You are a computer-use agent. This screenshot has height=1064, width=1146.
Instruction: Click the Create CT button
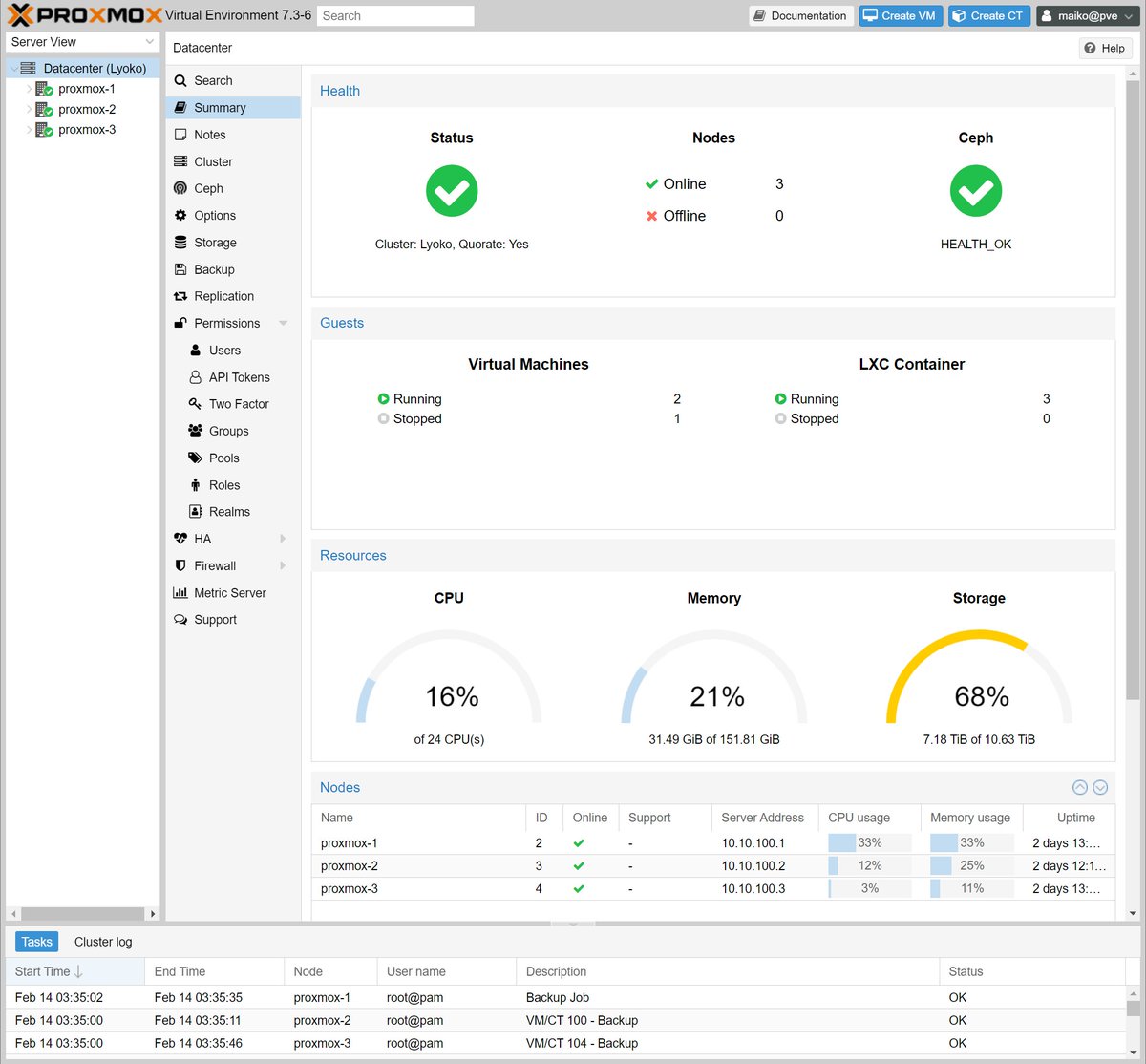[989, 15]
